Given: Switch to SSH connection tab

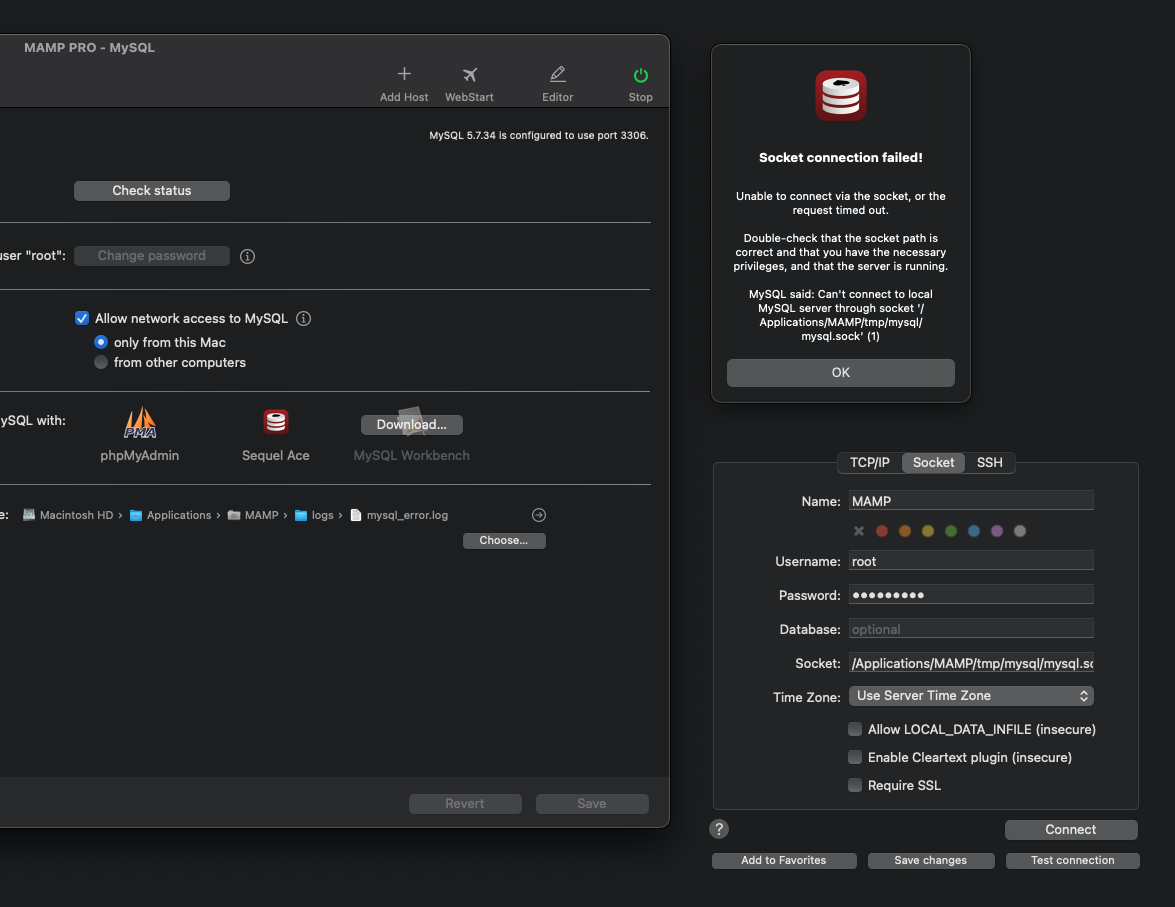Looking at the screenshot, I should (x=990, y=463).
